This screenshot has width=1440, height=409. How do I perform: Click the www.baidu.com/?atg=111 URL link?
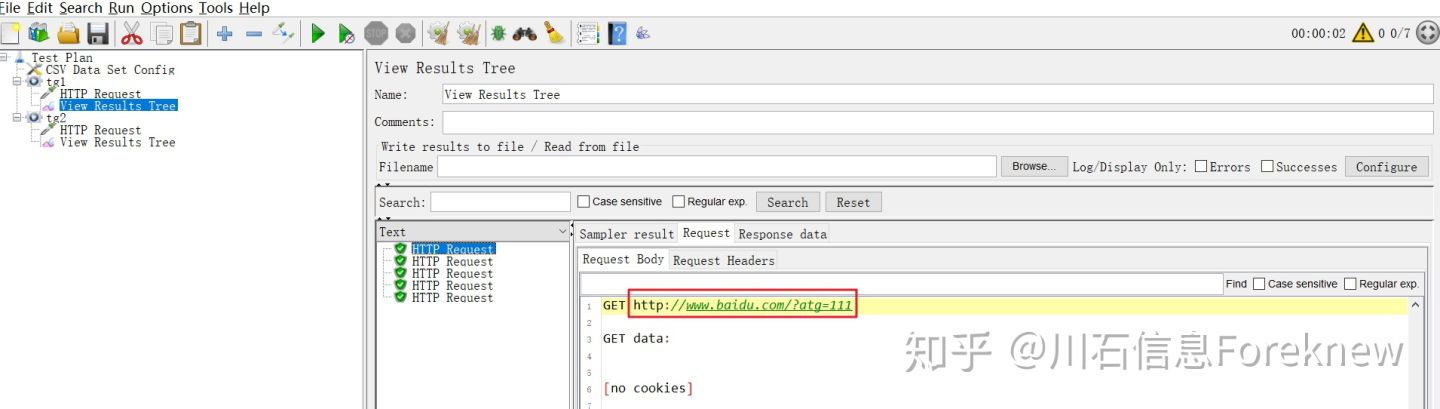(x=769, y=305)
